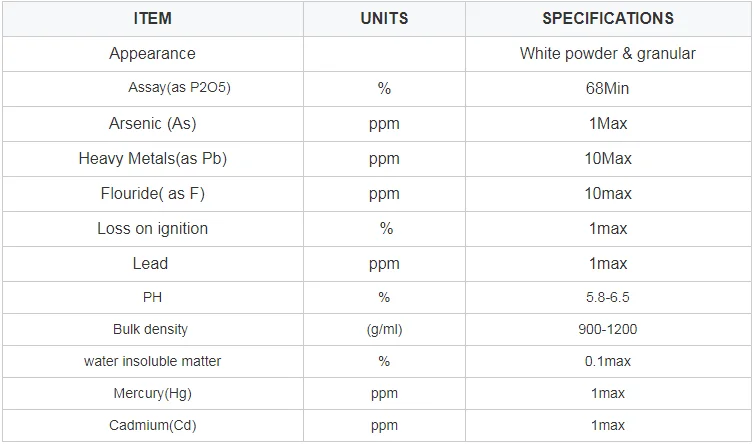Select the 'Lead' item cell
The height and width of the screenshot is (444, 754).
pos(150,264)
